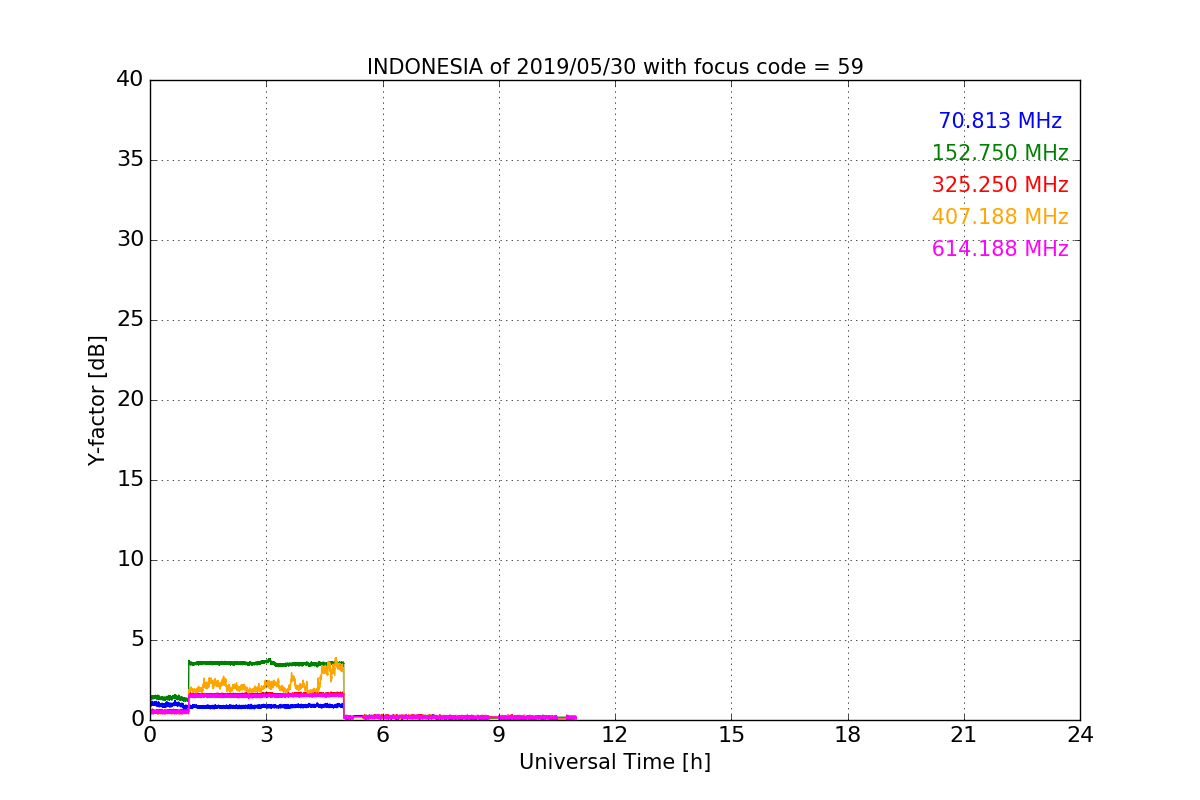Select the 325.250 MHz legend label

(1000, 185)
